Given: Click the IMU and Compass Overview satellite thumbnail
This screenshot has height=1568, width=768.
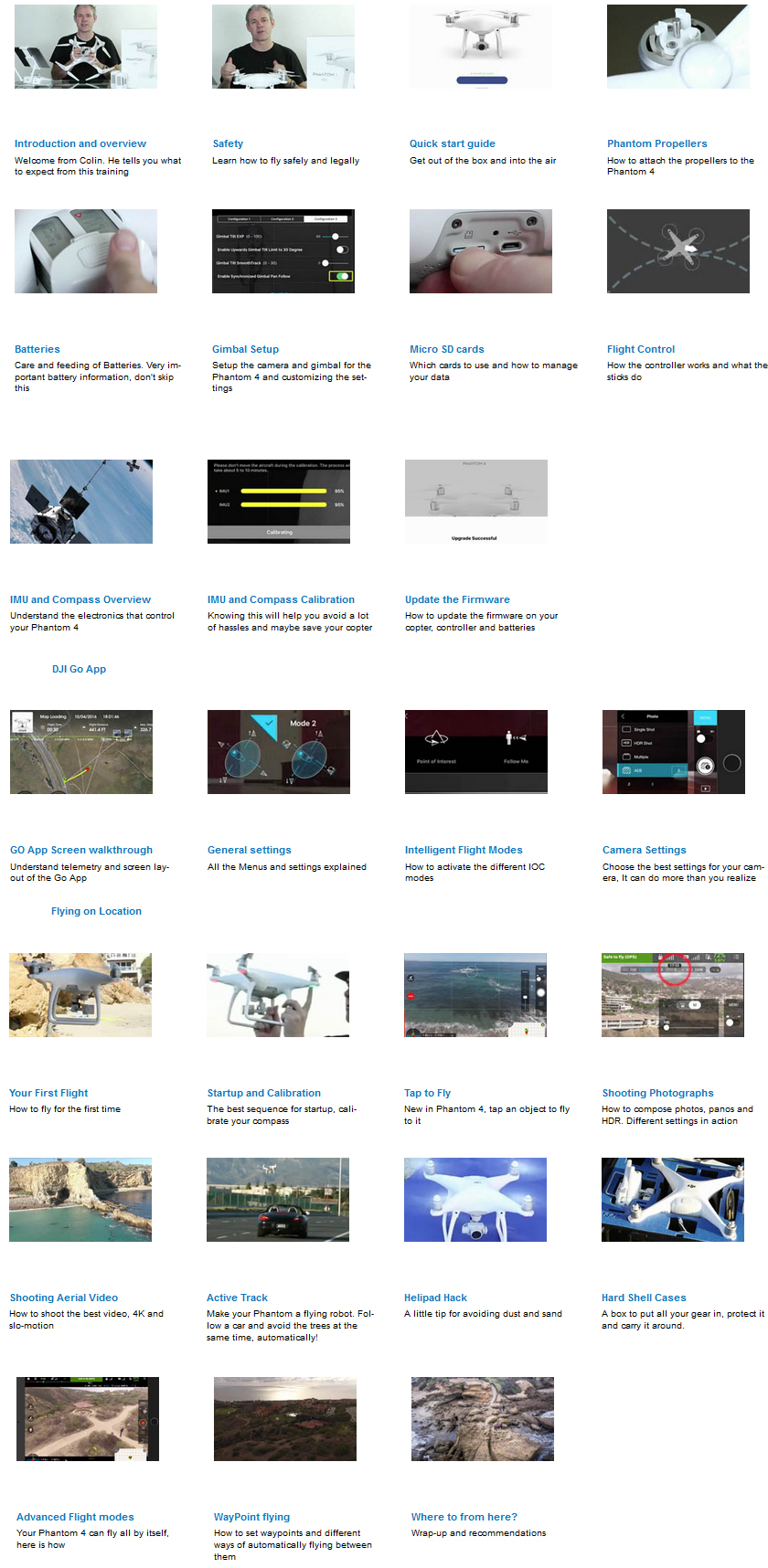Looking at the screenshot, I should [x=81, y=502].
